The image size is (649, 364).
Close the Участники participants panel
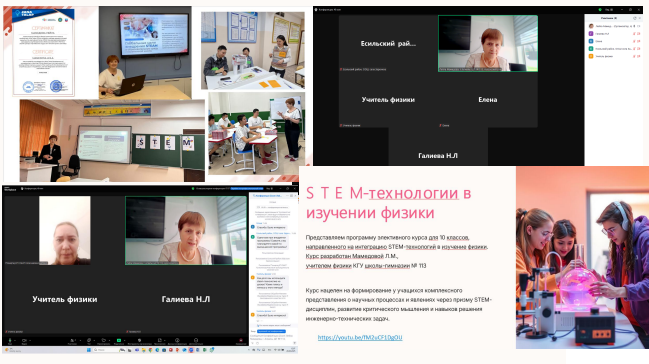click(640, 18)
